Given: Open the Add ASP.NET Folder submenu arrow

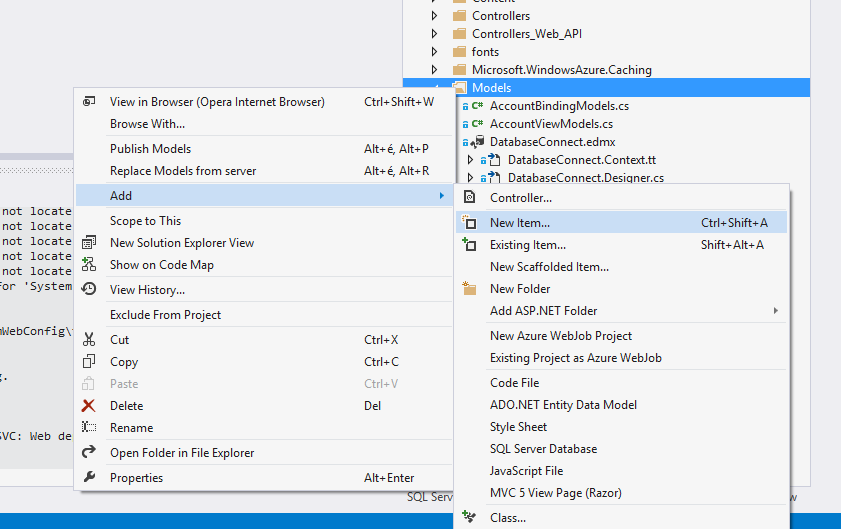Looking at the screenshot, I should point(776,311).
